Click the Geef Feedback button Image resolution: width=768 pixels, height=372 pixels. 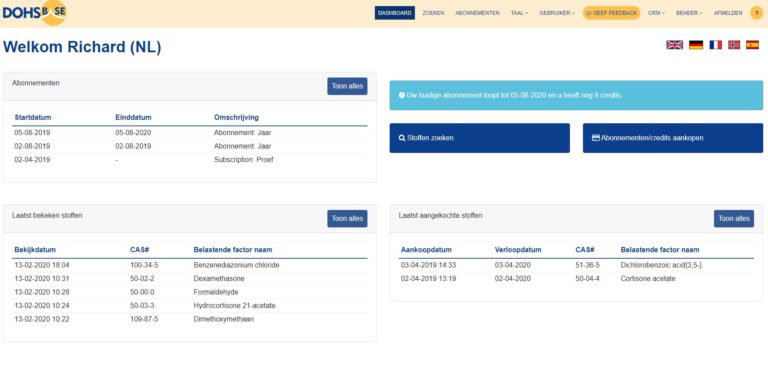[x=611, y=13]
